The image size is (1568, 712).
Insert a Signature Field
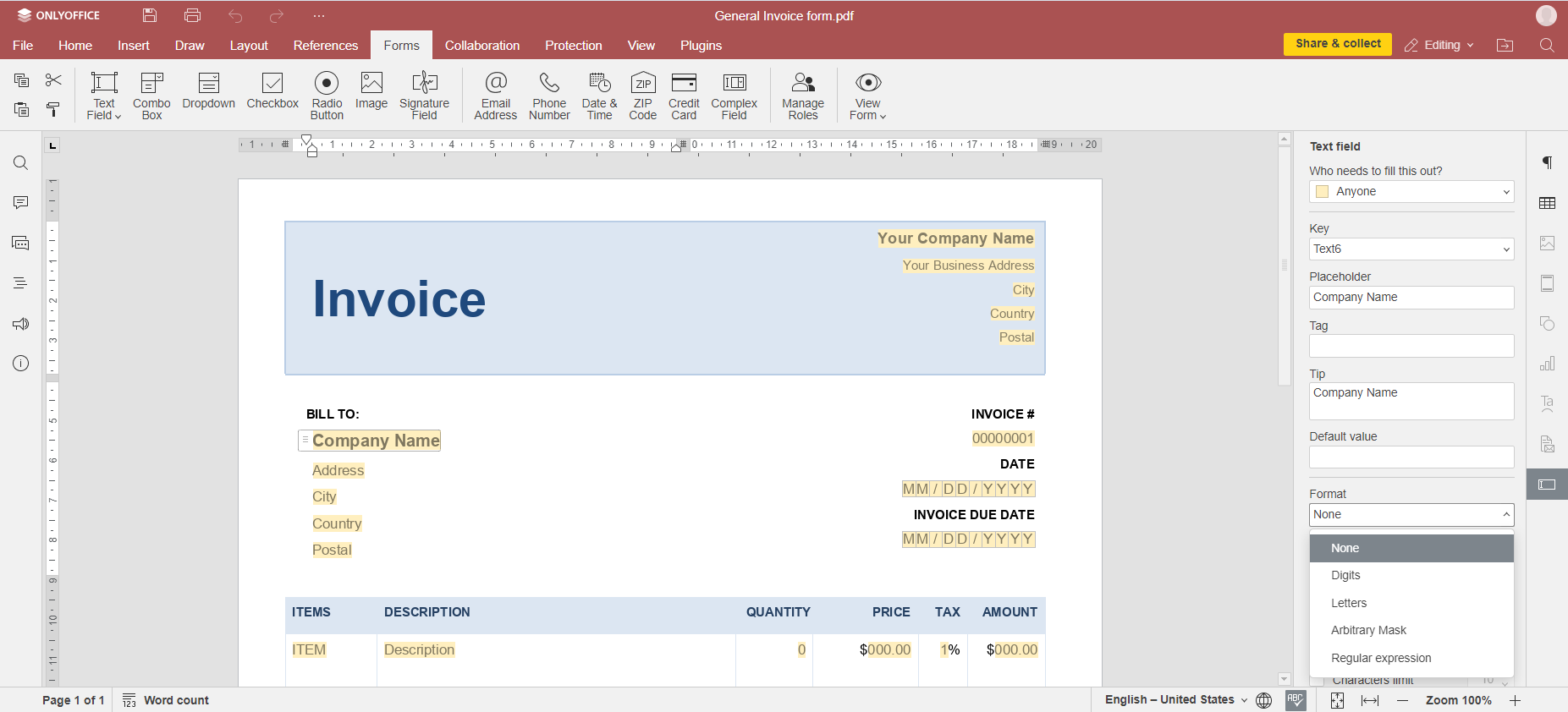click(424, 95)
